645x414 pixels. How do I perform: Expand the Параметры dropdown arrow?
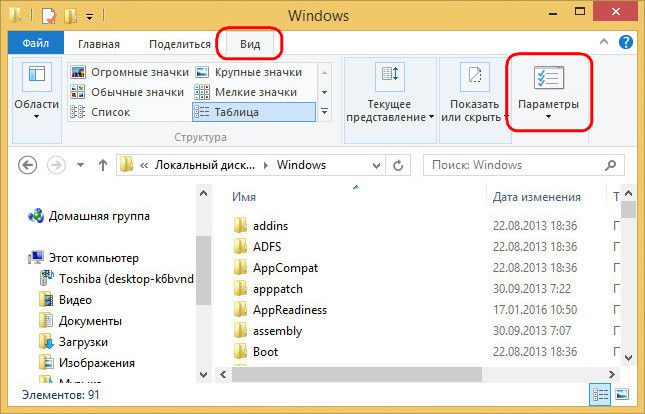pyautogui.click(x=548, y=118)
